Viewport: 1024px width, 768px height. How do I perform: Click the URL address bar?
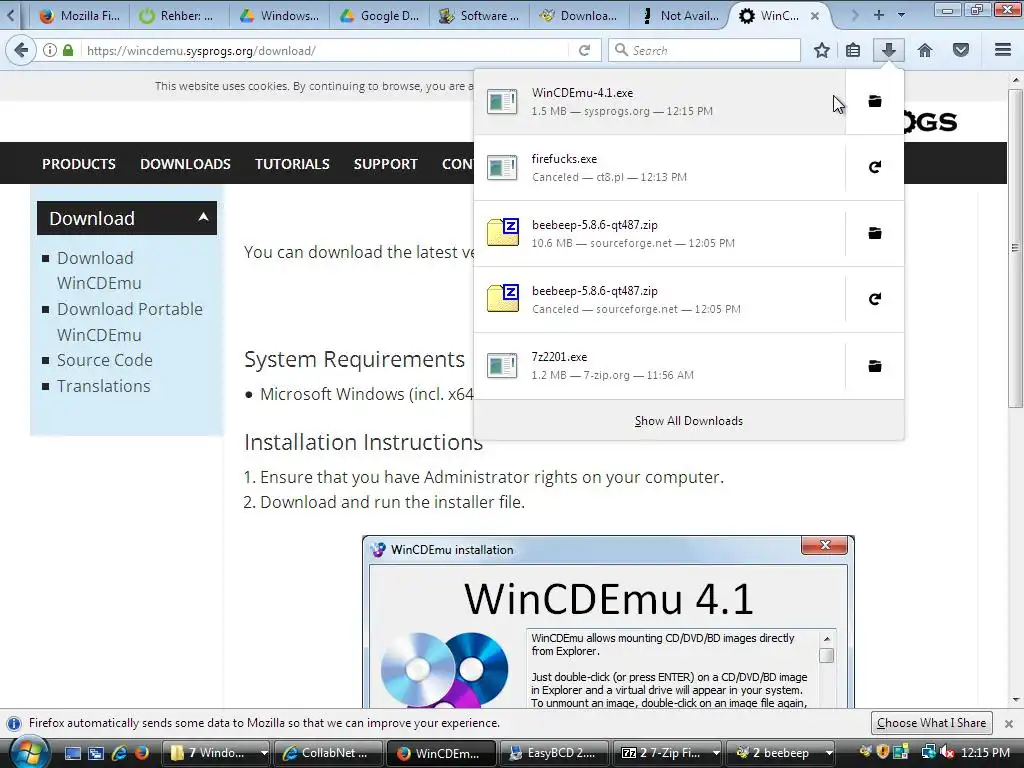(327, 50)
